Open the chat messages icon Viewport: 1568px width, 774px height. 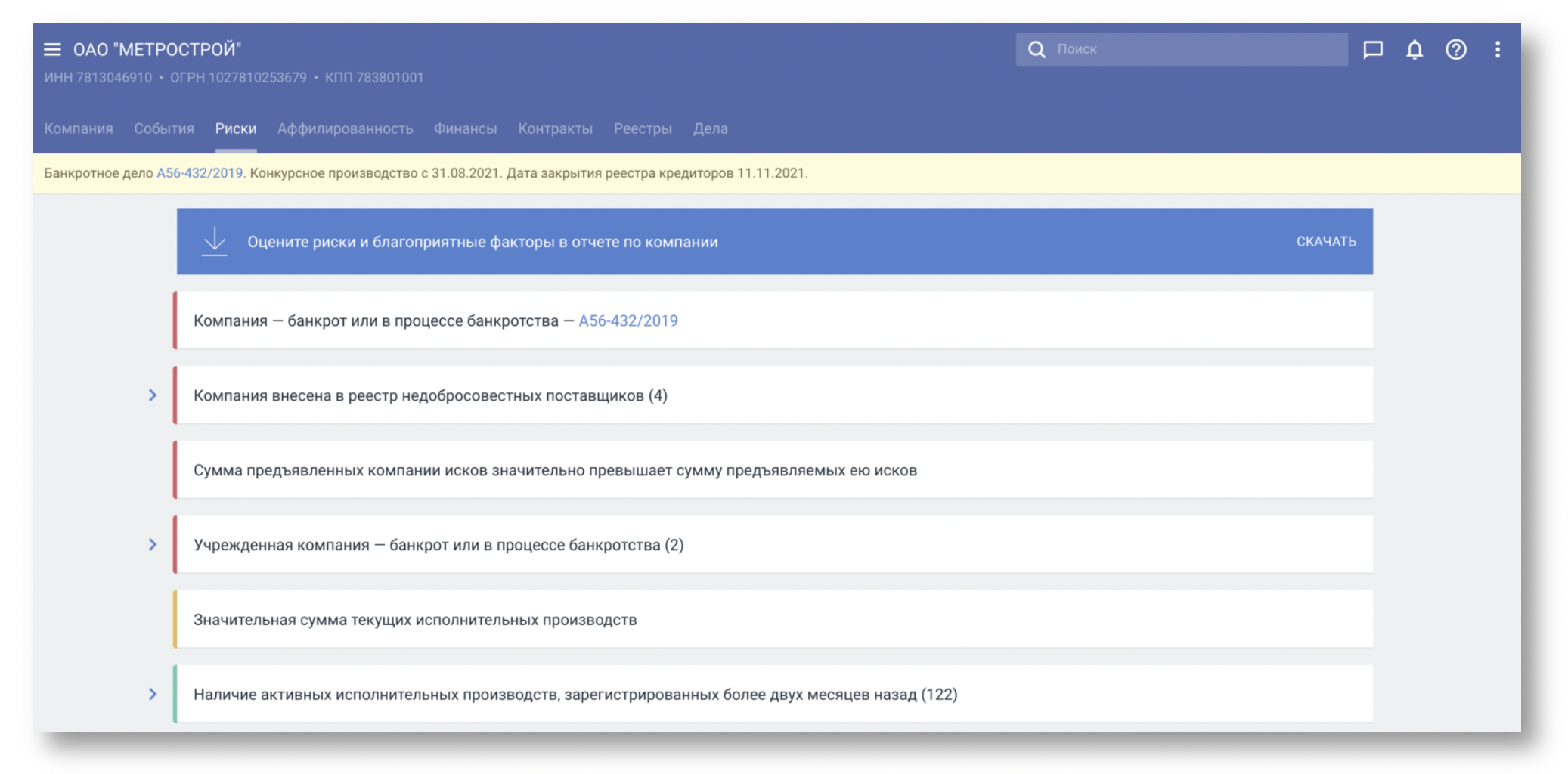tap(1373, 50)
